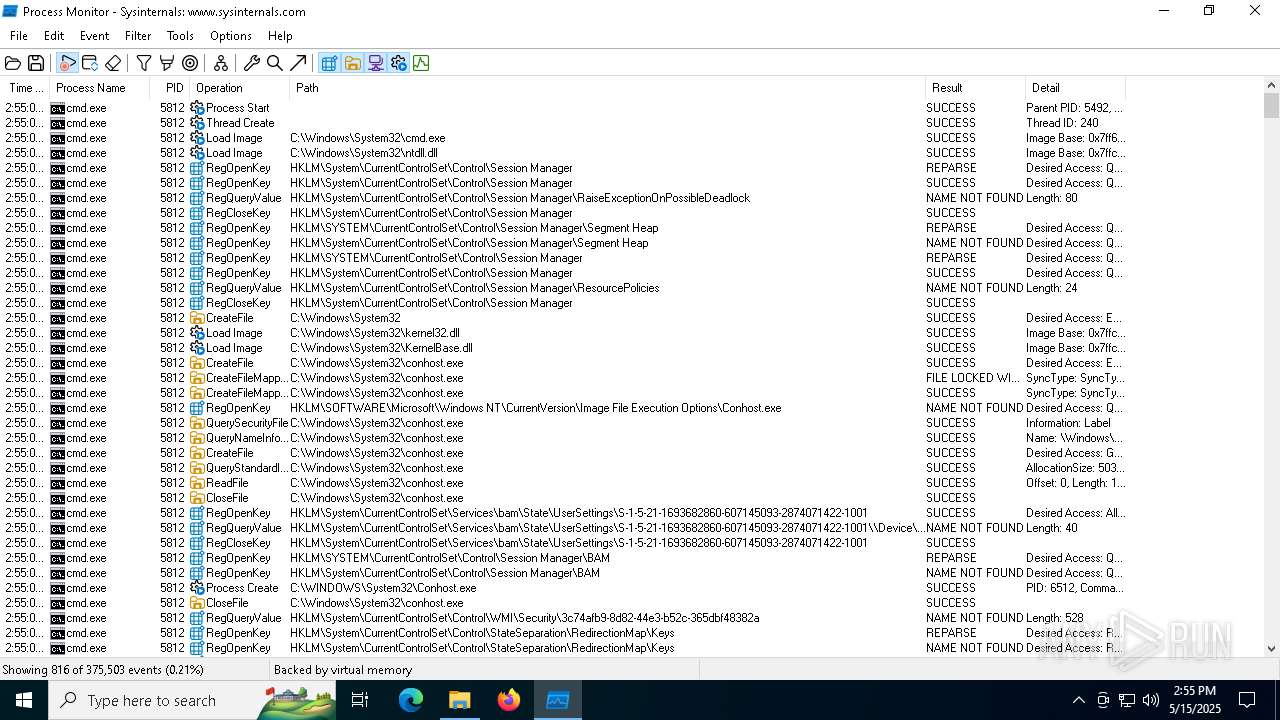Open the Event menu
Screen dimensions: 1280x720
(94, 36)
